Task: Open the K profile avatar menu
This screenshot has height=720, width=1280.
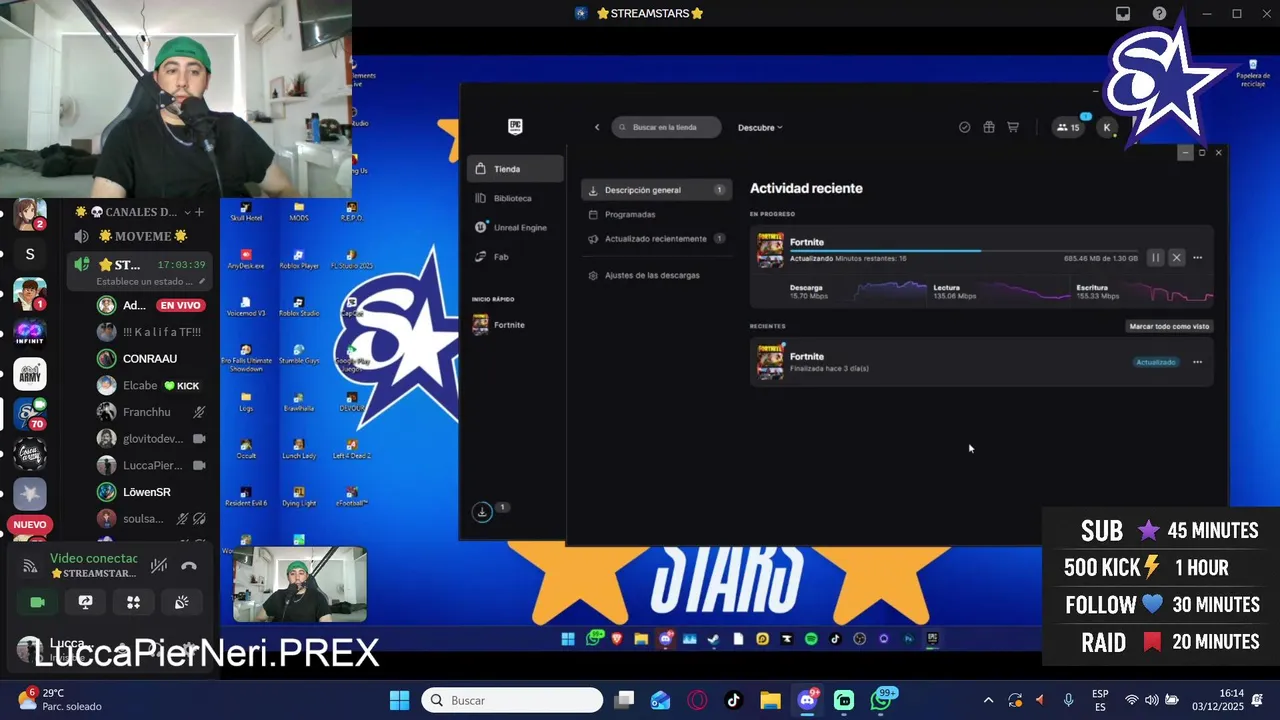Action: [1106, 127]
